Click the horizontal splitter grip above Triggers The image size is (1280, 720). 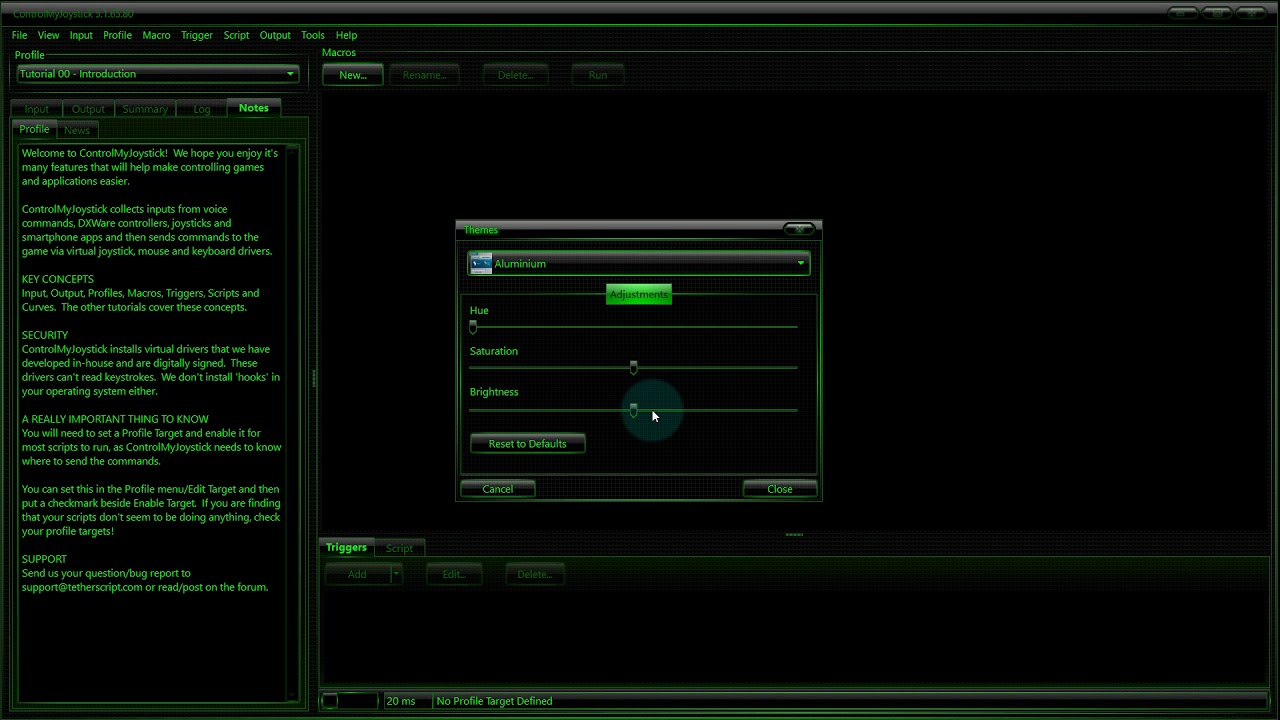coord(794,534)
